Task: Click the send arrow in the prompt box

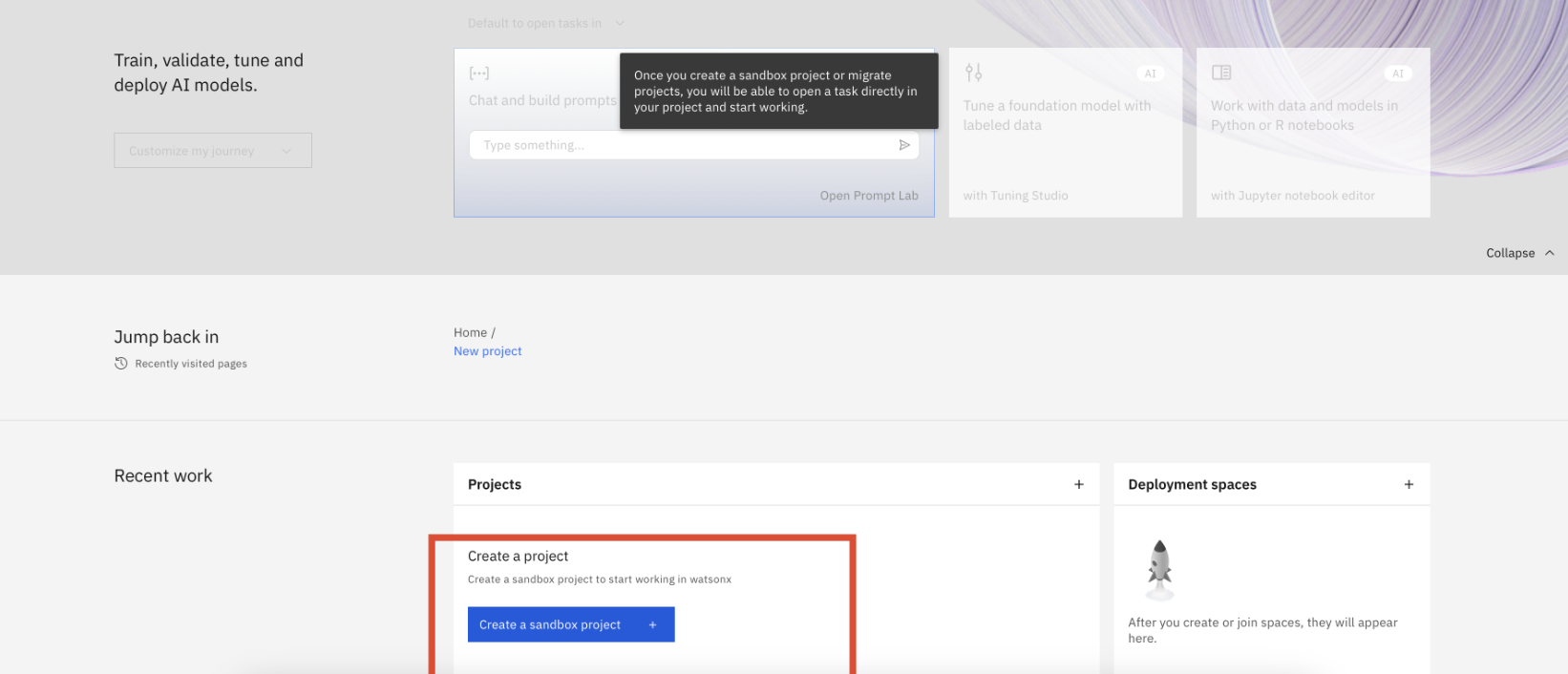Action: (903, 145)
